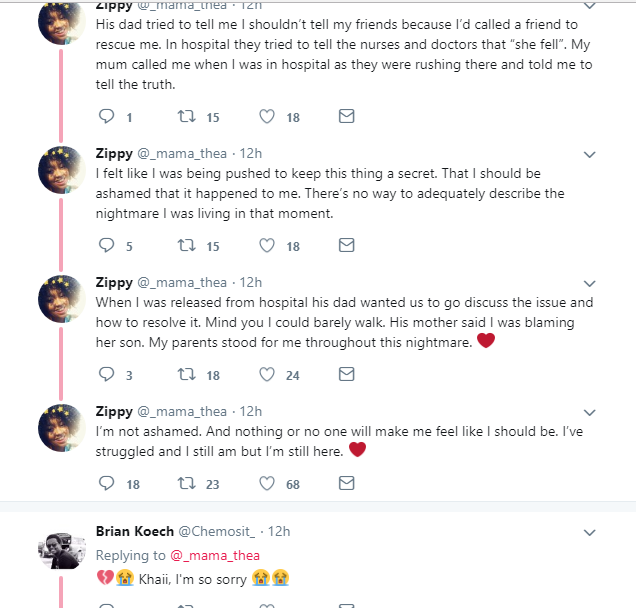Open more options for 'keep this thing a secret' tweet
The image size is (636, 608).
point(589,155)
